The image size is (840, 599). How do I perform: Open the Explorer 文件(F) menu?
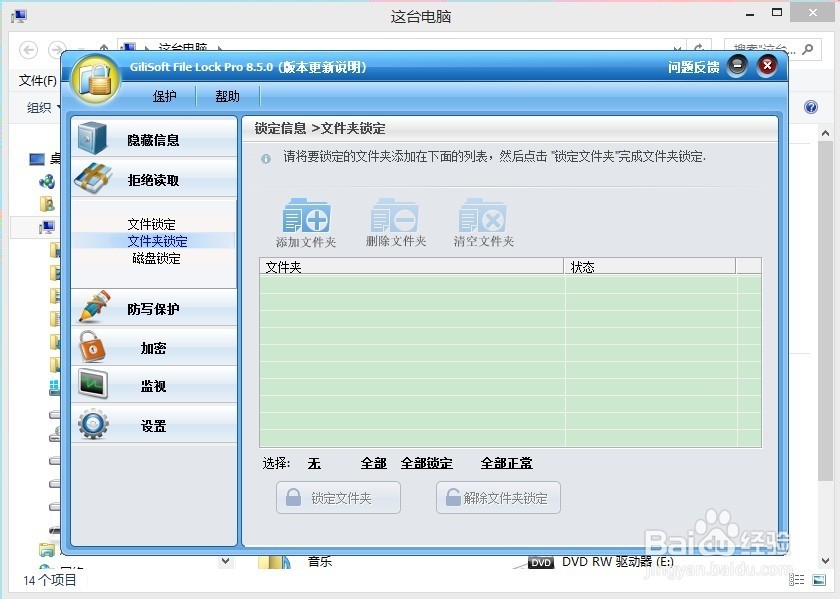38,81
